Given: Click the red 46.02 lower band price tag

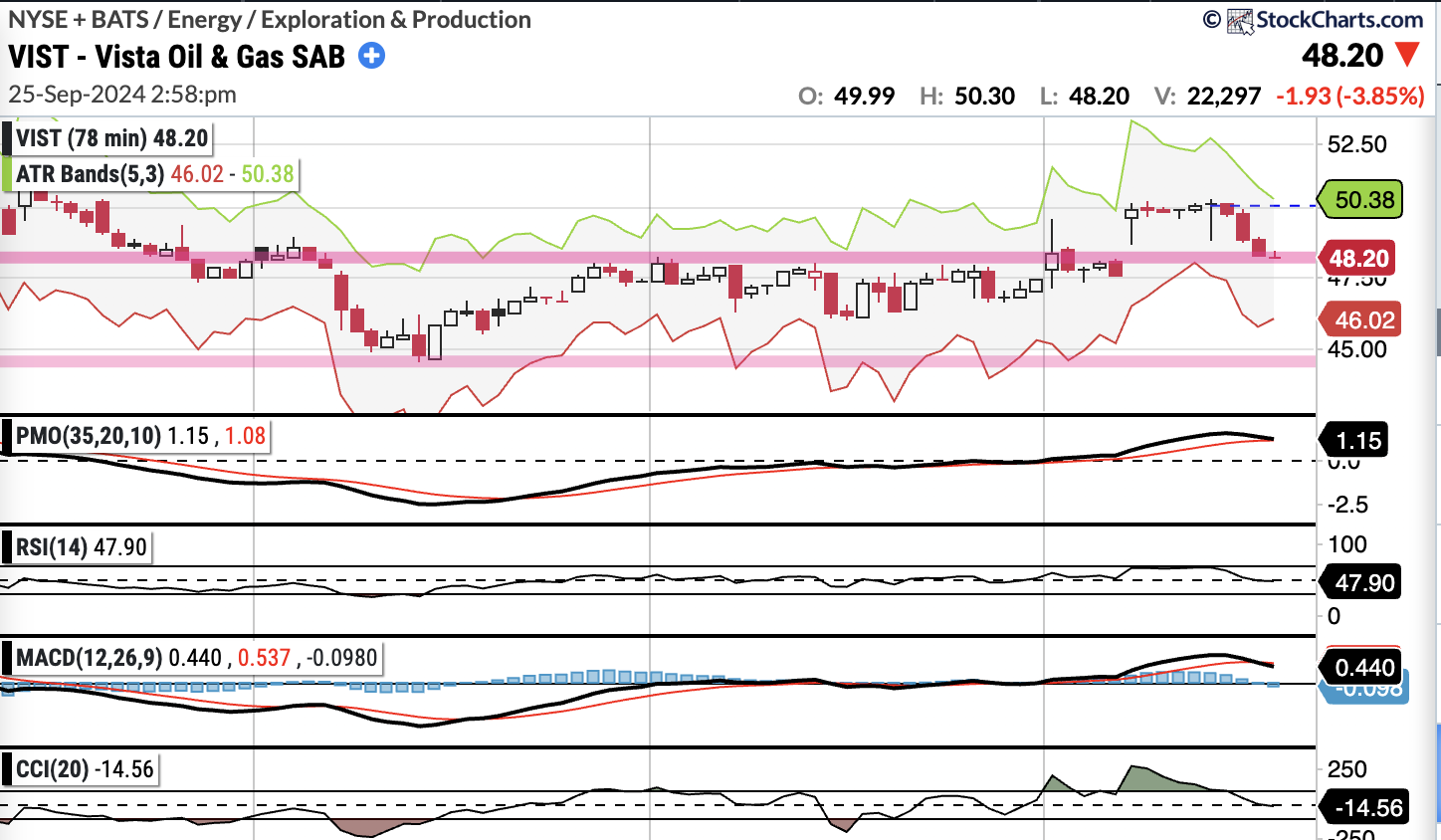Looking at the screenshot, I should [1359, 320].
